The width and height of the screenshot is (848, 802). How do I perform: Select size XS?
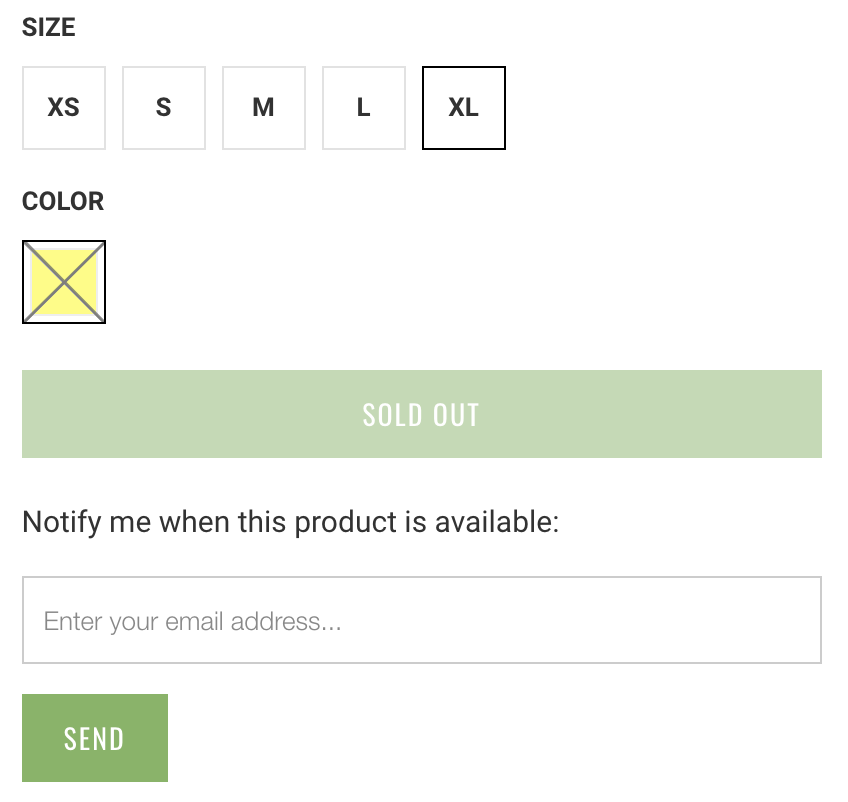click(64, 108)
